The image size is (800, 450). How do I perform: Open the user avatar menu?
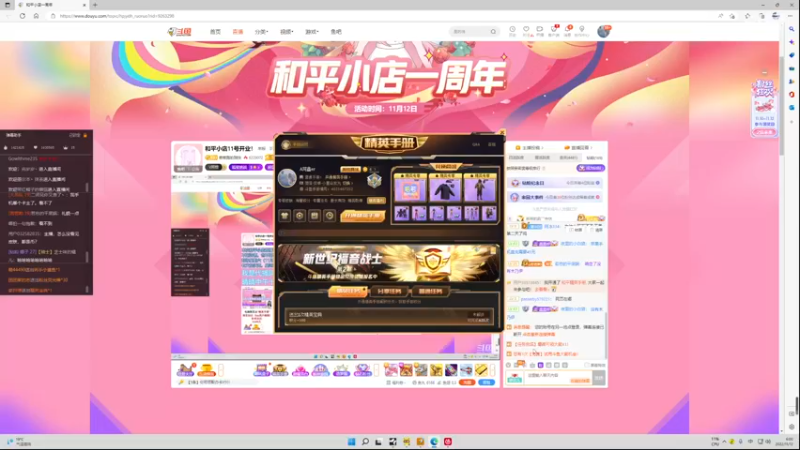tap(604, 32)
